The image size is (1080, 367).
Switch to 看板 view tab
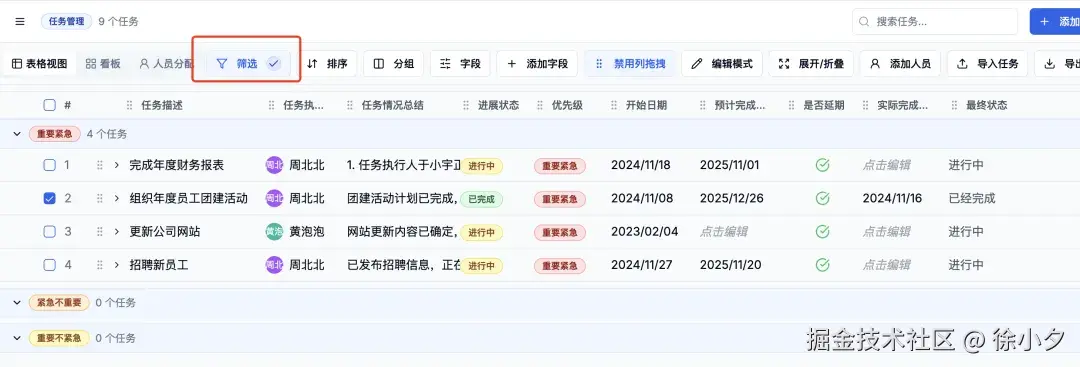click(103, 63)
